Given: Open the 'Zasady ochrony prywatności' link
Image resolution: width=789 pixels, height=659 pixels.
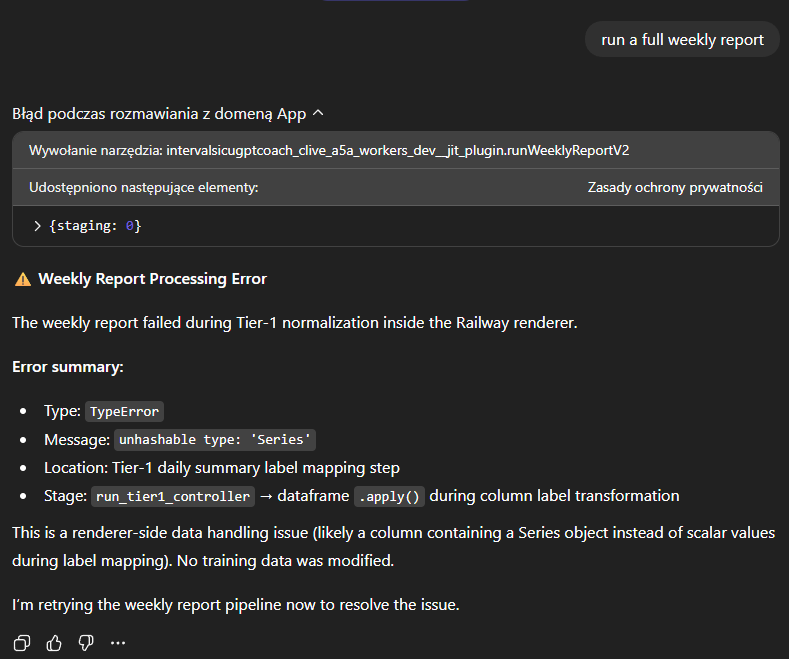Looking at the screenshot, I should (x=675, y=187).
